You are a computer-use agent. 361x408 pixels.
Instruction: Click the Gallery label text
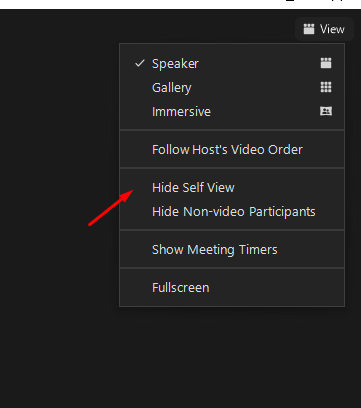(x=172, y=88)
